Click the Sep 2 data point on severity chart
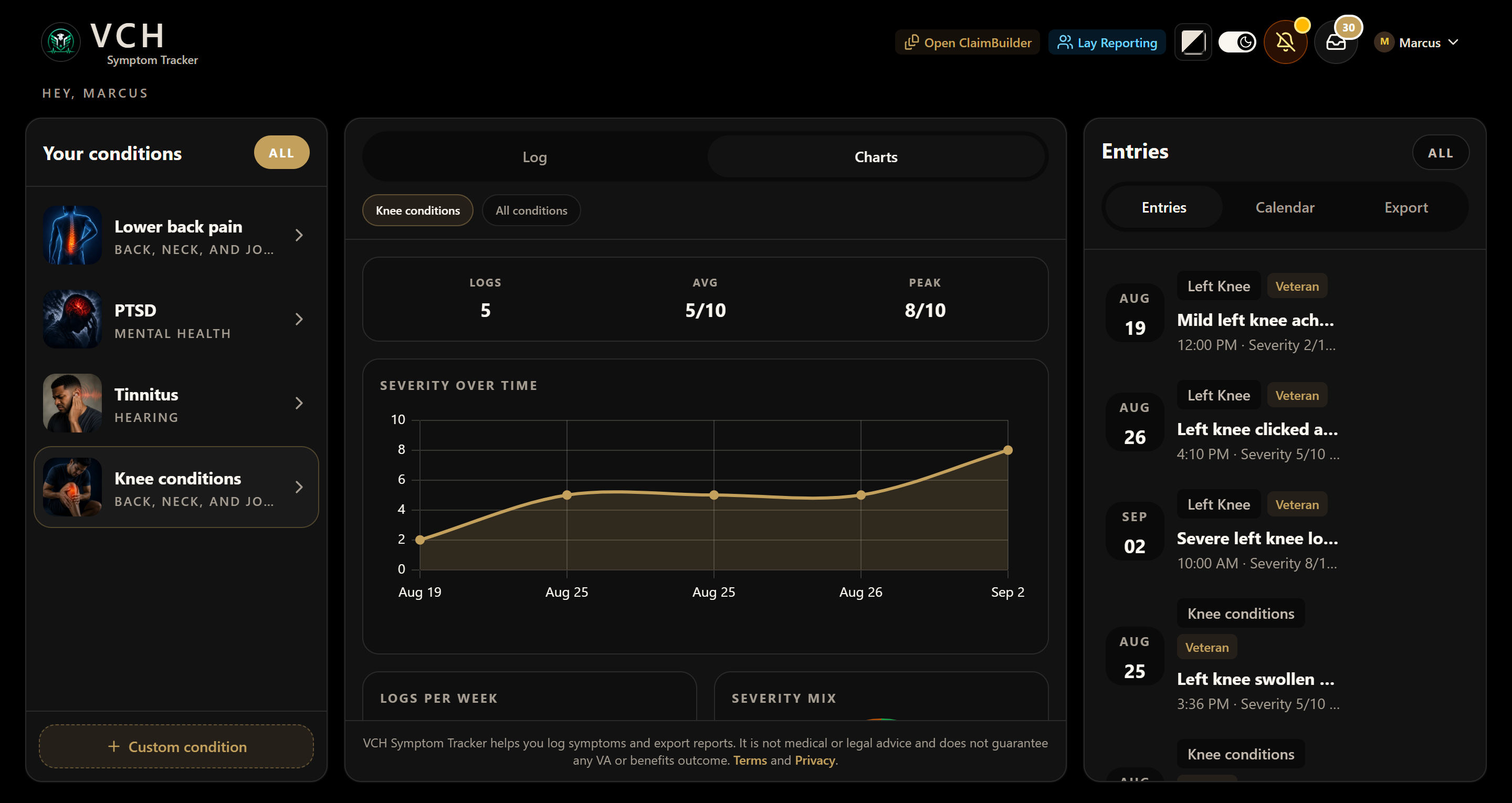This screenshot has height=803, width=1512. click(x=1007, y=450)
